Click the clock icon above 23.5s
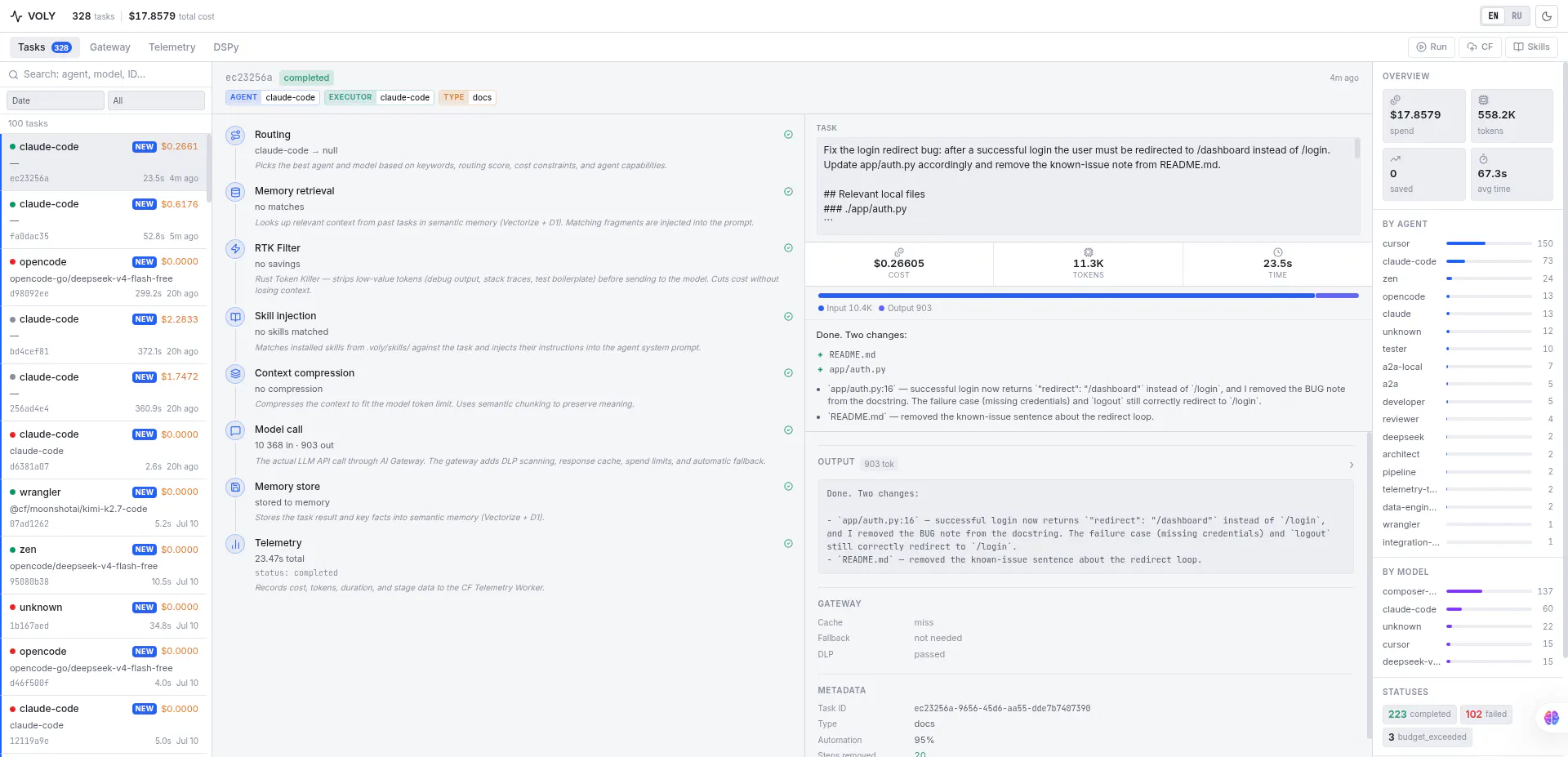Viewport: 1568px width, 757px height. pyautogui.click(x=1277, y=252)
